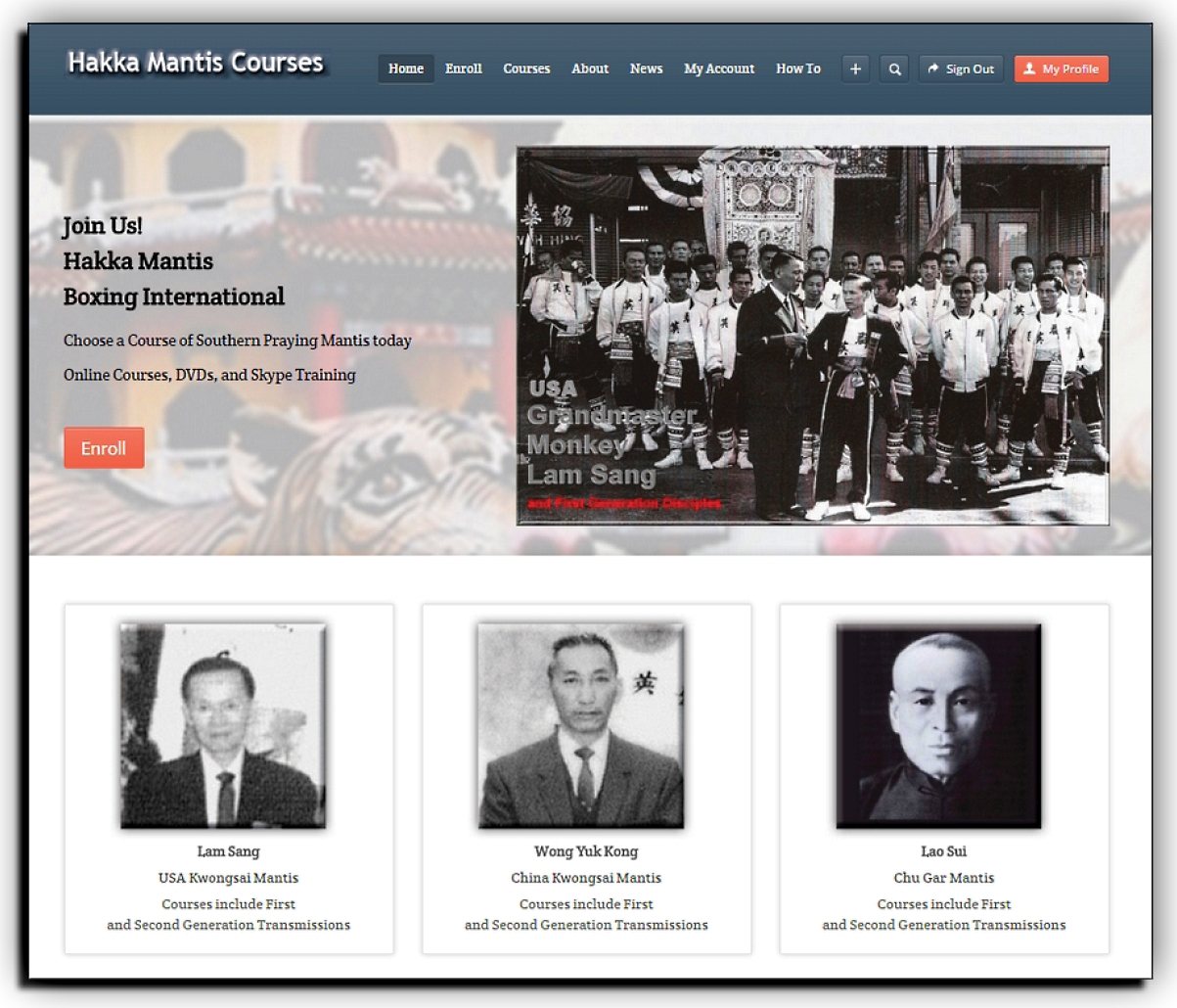Click the China Kwongsai Mantis text
The height and width of the screenshot is (1008, 1177).
[x=586, y=878]
